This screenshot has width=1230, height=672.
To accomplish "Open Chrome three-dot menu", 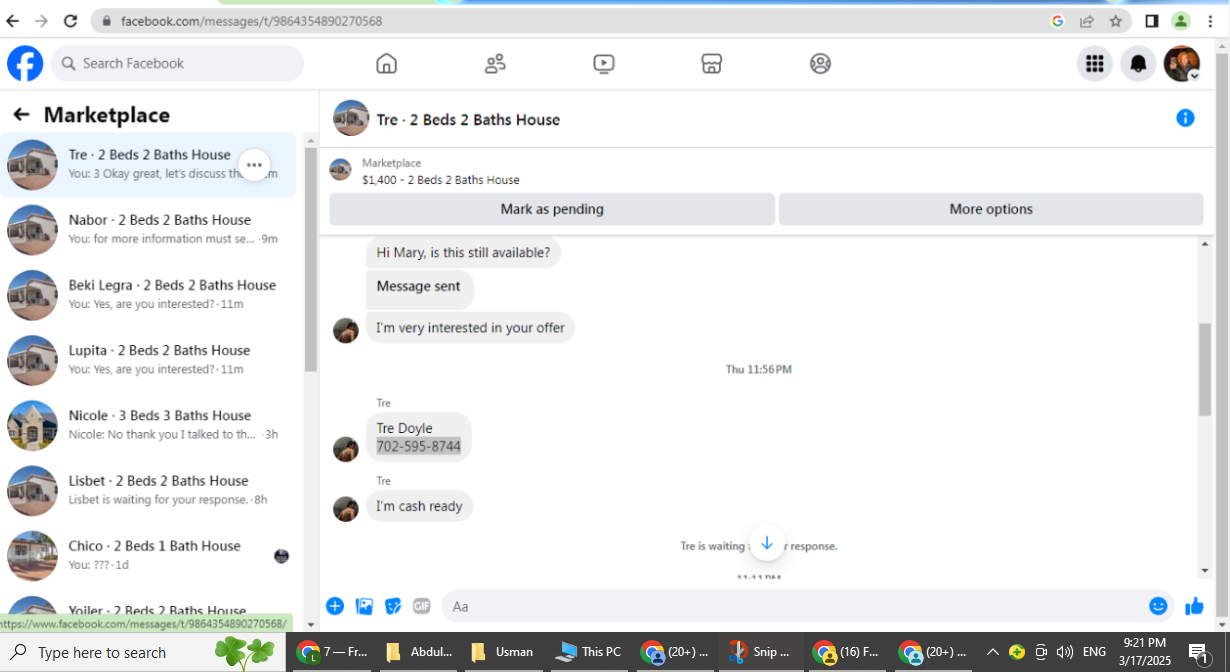I will (x=1210, y=20).
